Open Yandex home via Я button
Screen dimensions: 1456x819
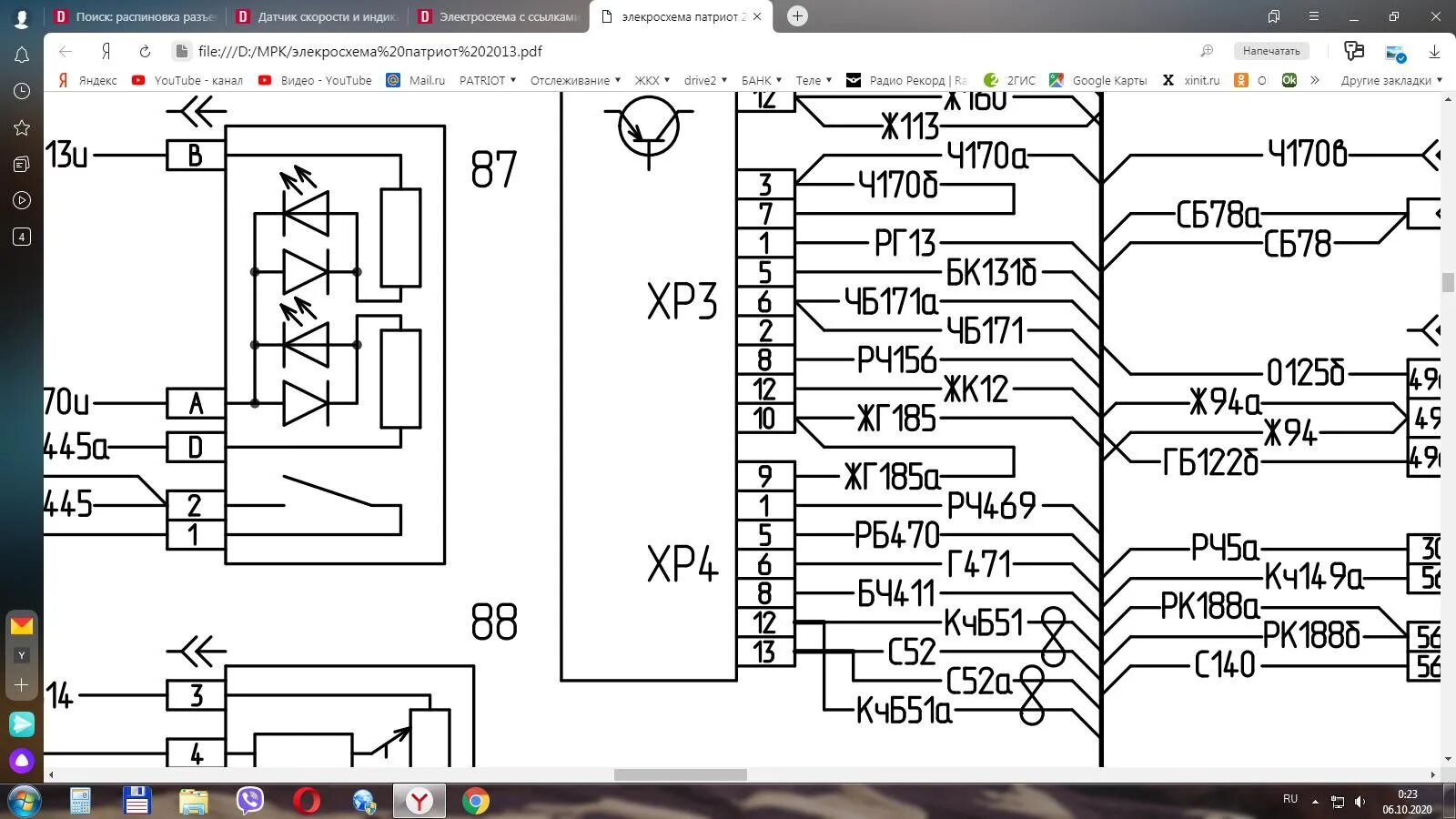[106, 51]
